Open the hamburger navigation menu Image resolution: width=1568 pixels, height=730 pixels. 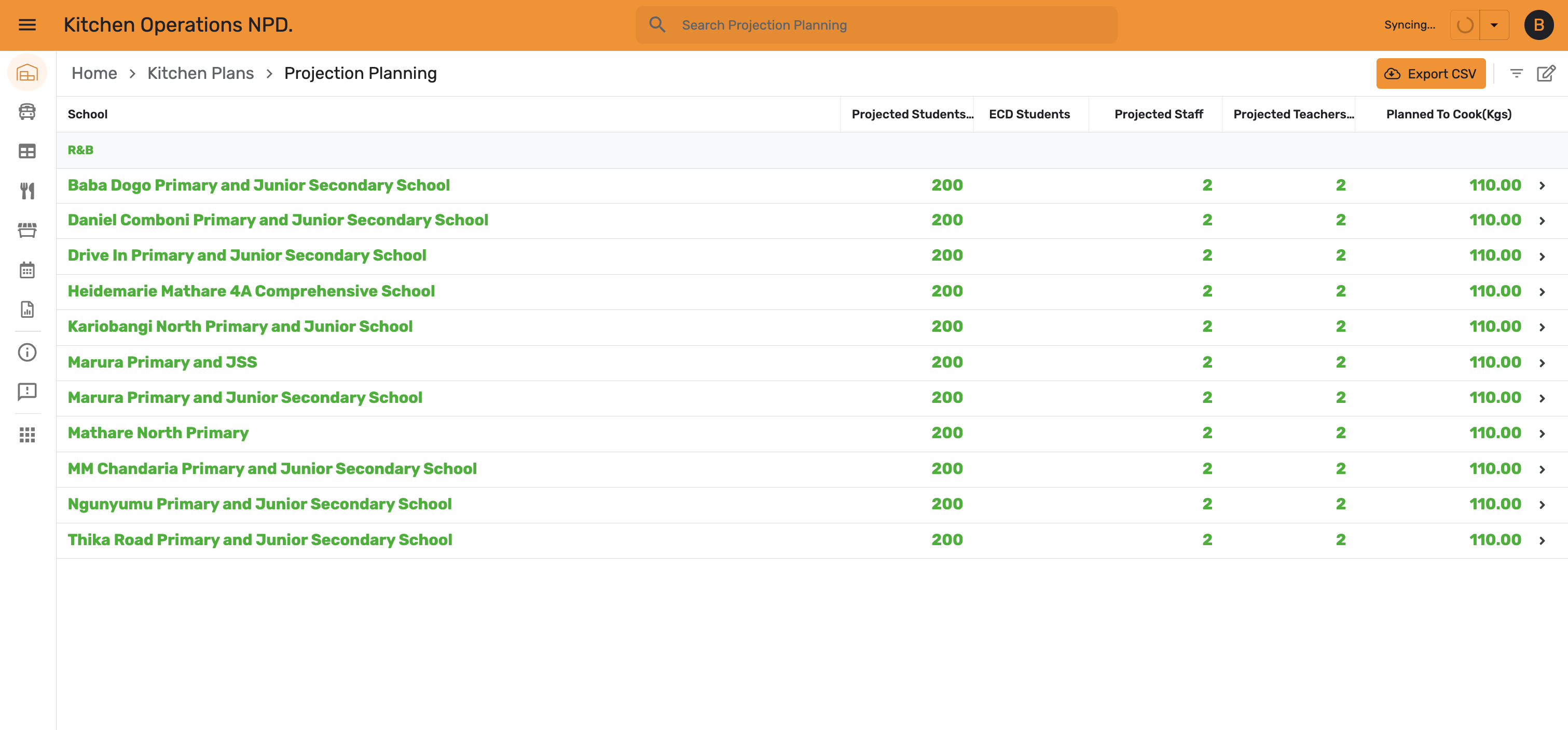(x=27, y=25)
